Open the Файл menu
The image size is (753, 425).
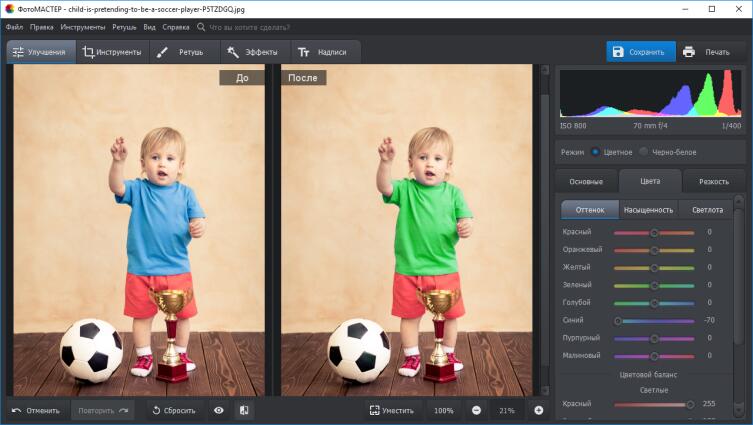[14, 27]
